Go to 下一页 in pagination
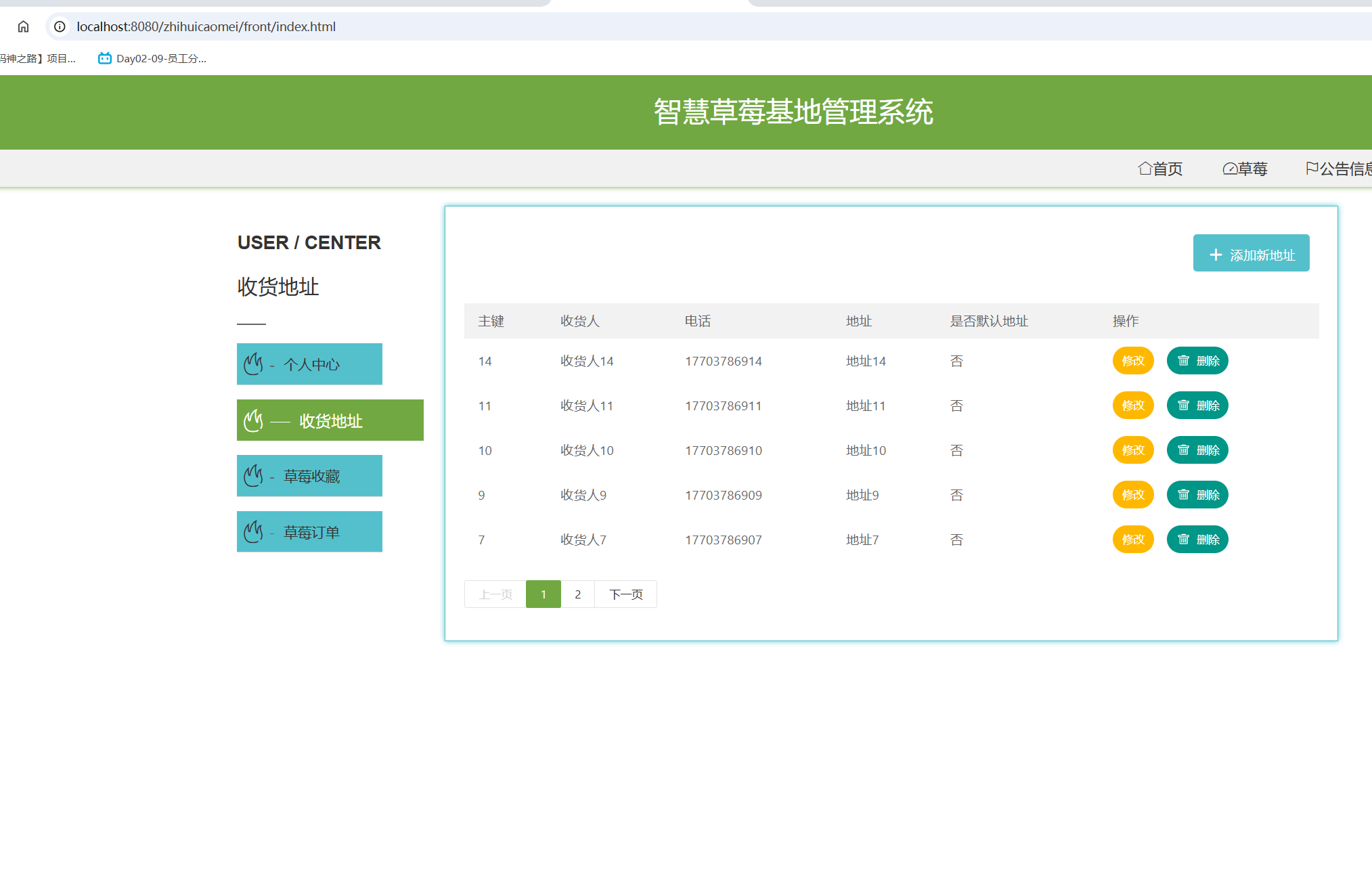This screenshot has width=1372, height=872. tap(626, 594)
